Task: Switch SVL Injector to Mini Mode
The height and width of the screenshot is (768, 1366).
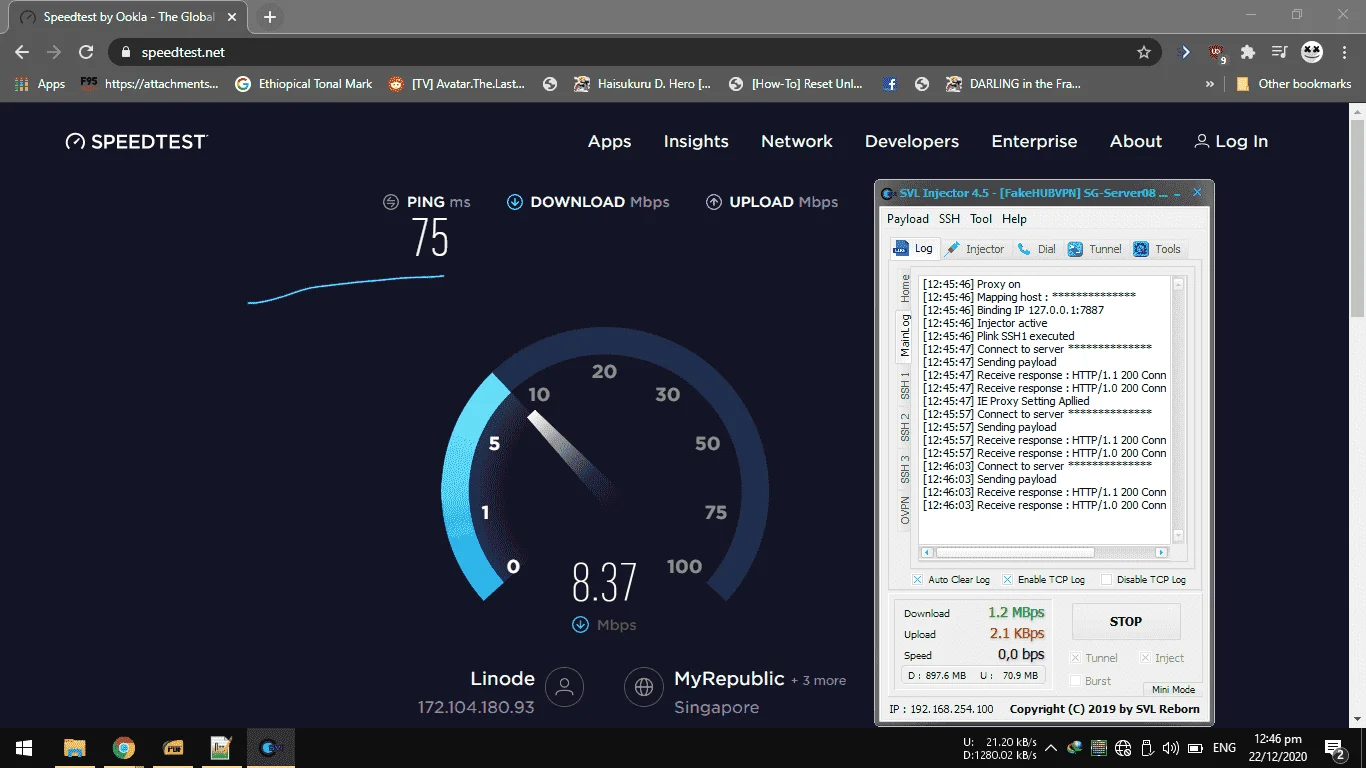Action: coord(1173,690)
